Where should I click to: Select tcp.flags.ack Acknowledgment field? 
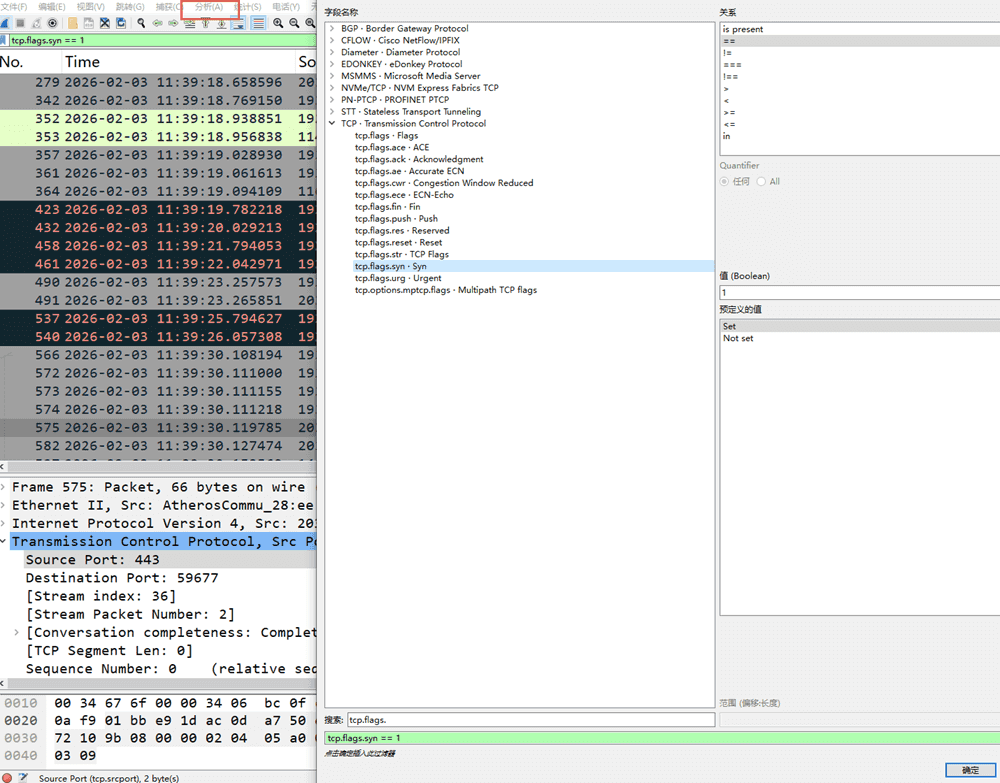pyautogui.click(x=418, y=159)
